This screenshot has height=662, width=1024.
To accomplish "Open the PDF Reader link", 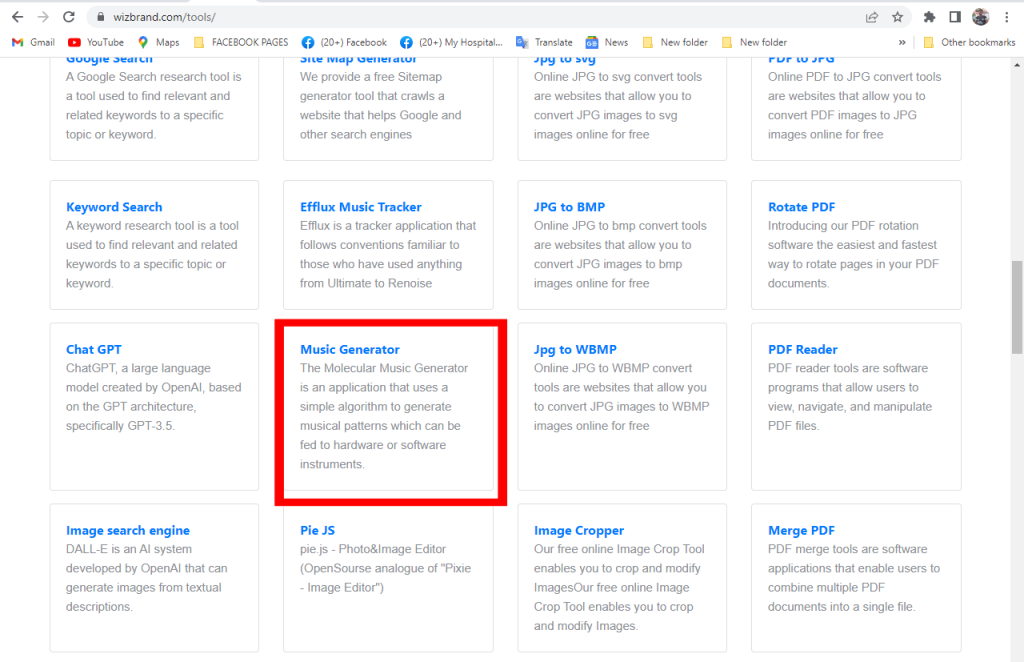I will tap(803, 349).
